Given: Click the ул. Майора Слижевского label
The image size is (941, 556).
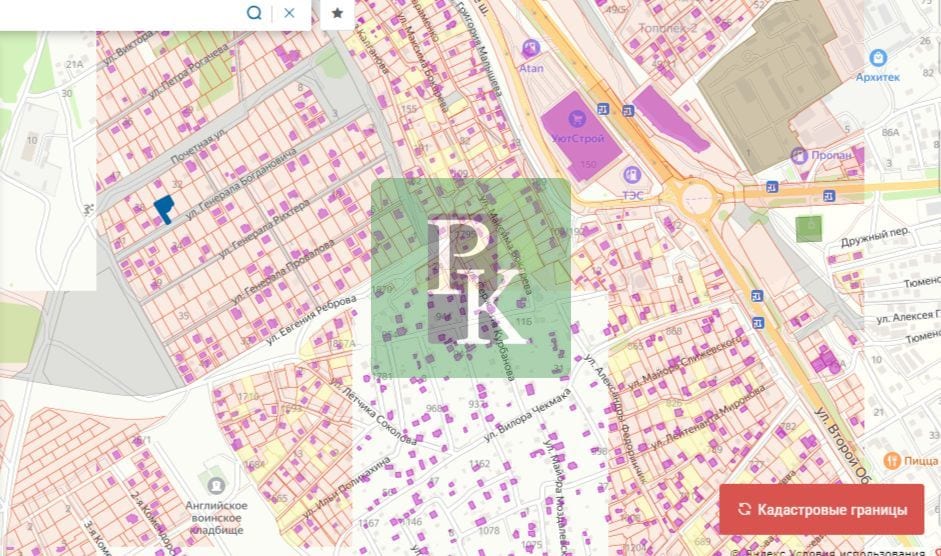Looking at the screenshot, I should [684, 362].
